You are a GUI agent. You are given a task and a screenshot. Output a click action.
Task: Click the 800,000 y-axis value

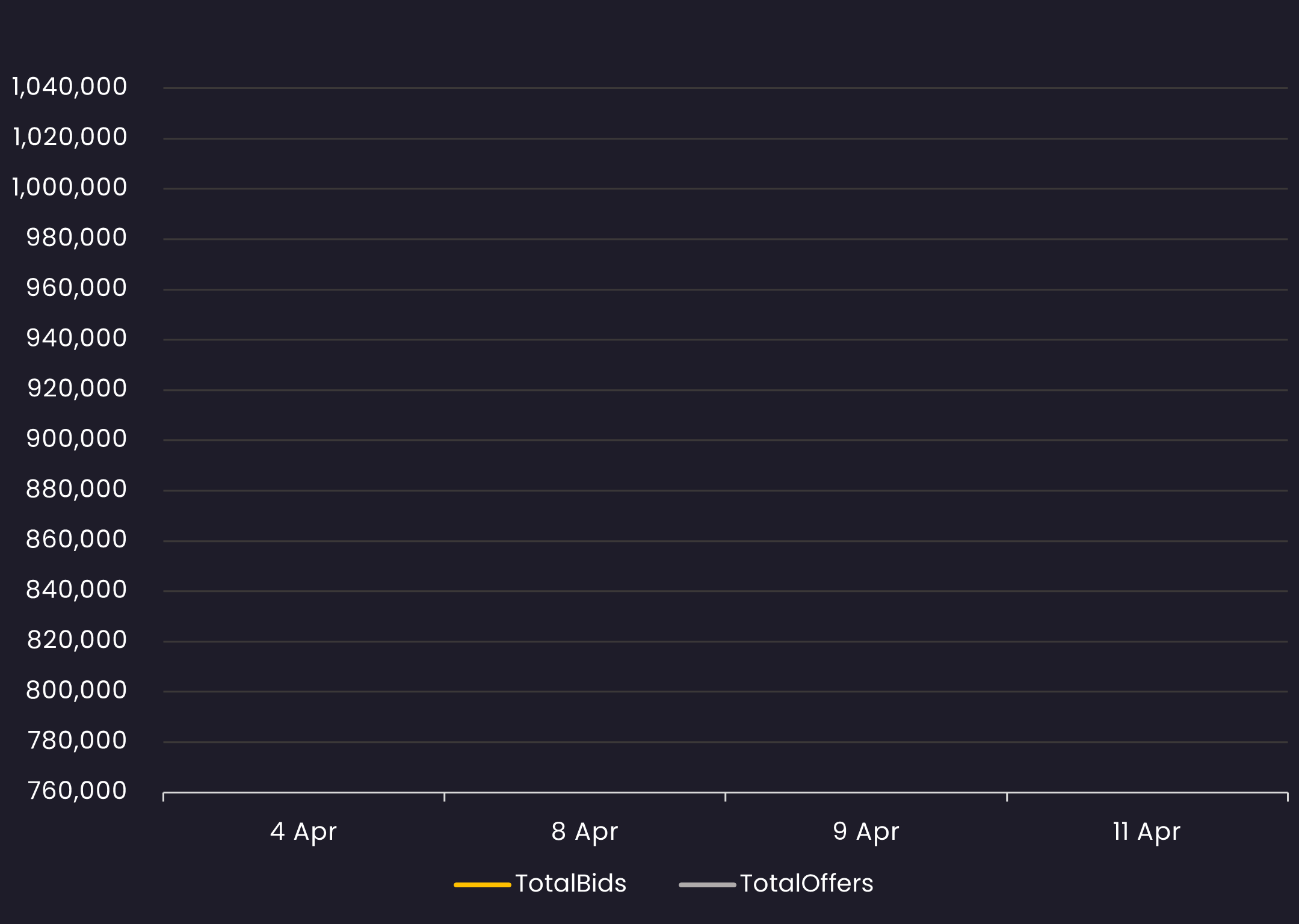coord(76,691)
